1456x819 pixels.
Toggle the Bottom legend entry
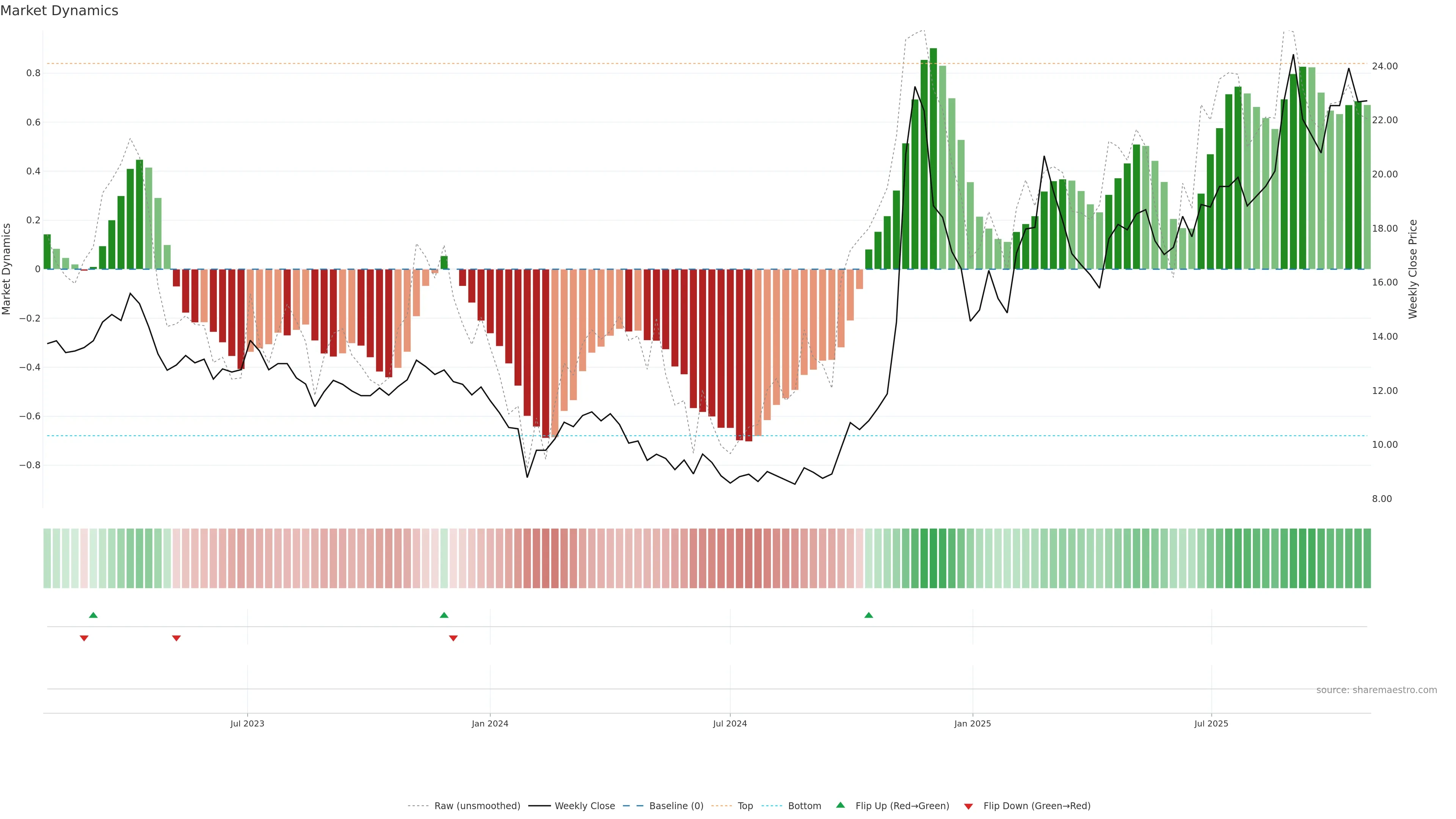(804, 806)
